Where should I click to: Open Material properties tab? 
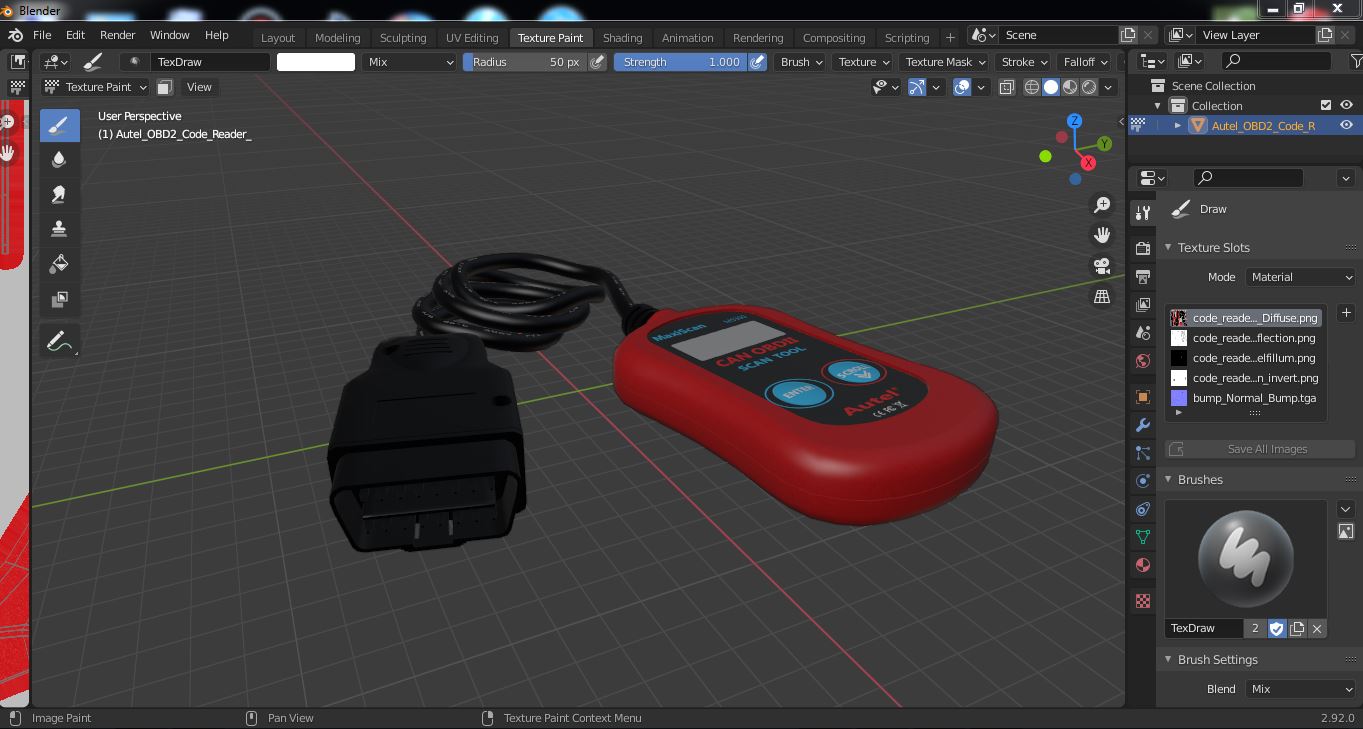pos(1143,565)
